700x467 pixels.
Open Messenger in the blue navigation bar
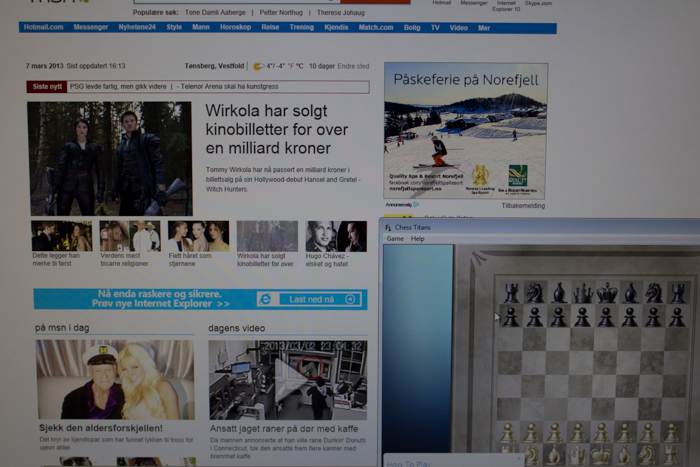tap(91, 27)
